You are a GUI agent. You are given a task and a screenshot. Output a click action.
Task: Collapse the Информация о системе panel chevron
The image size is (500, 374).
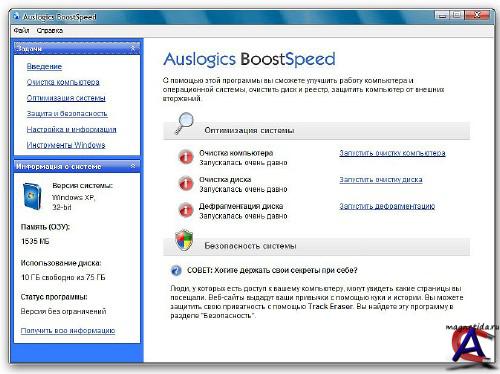133,166
